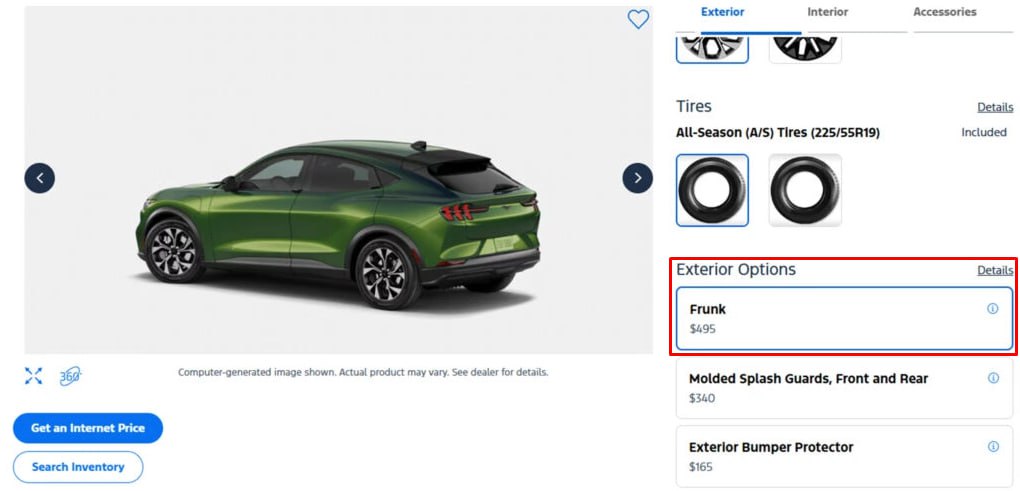Select Molded Splash Guards option

click(x=820, y=388)
